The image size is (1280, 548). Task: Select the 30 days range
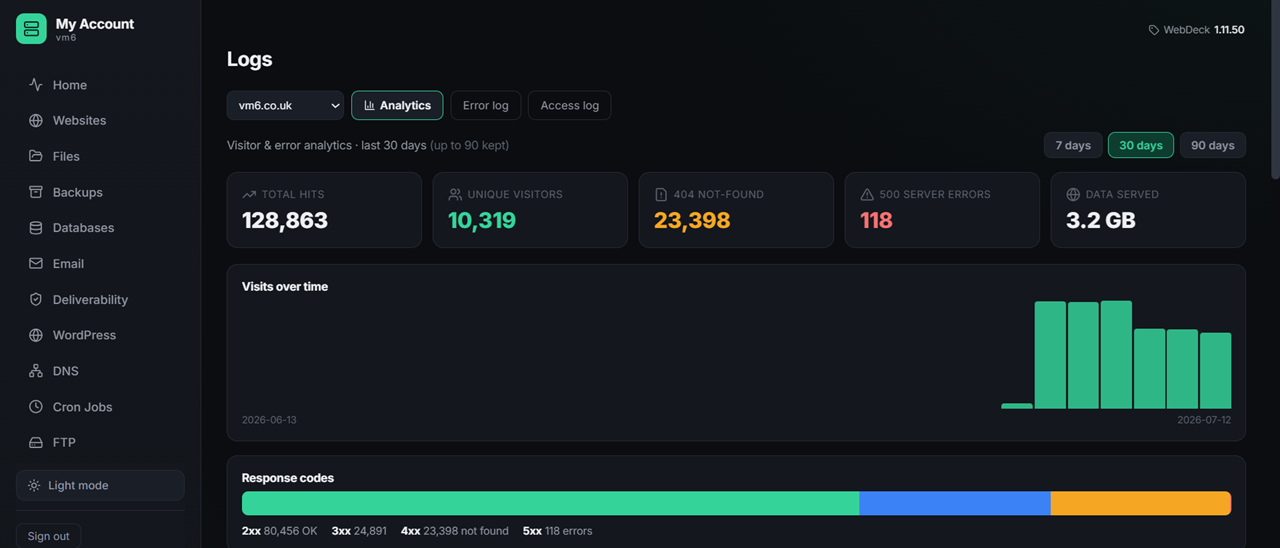tap(1141, 145)
